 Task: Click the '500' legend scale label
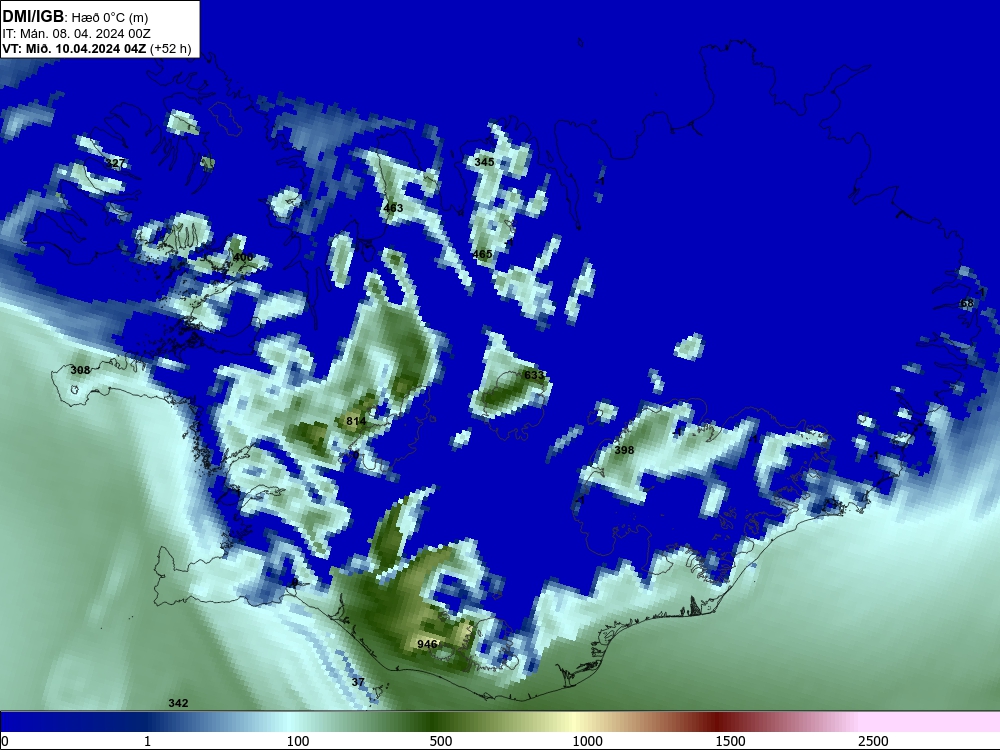(x=441, y=741)
